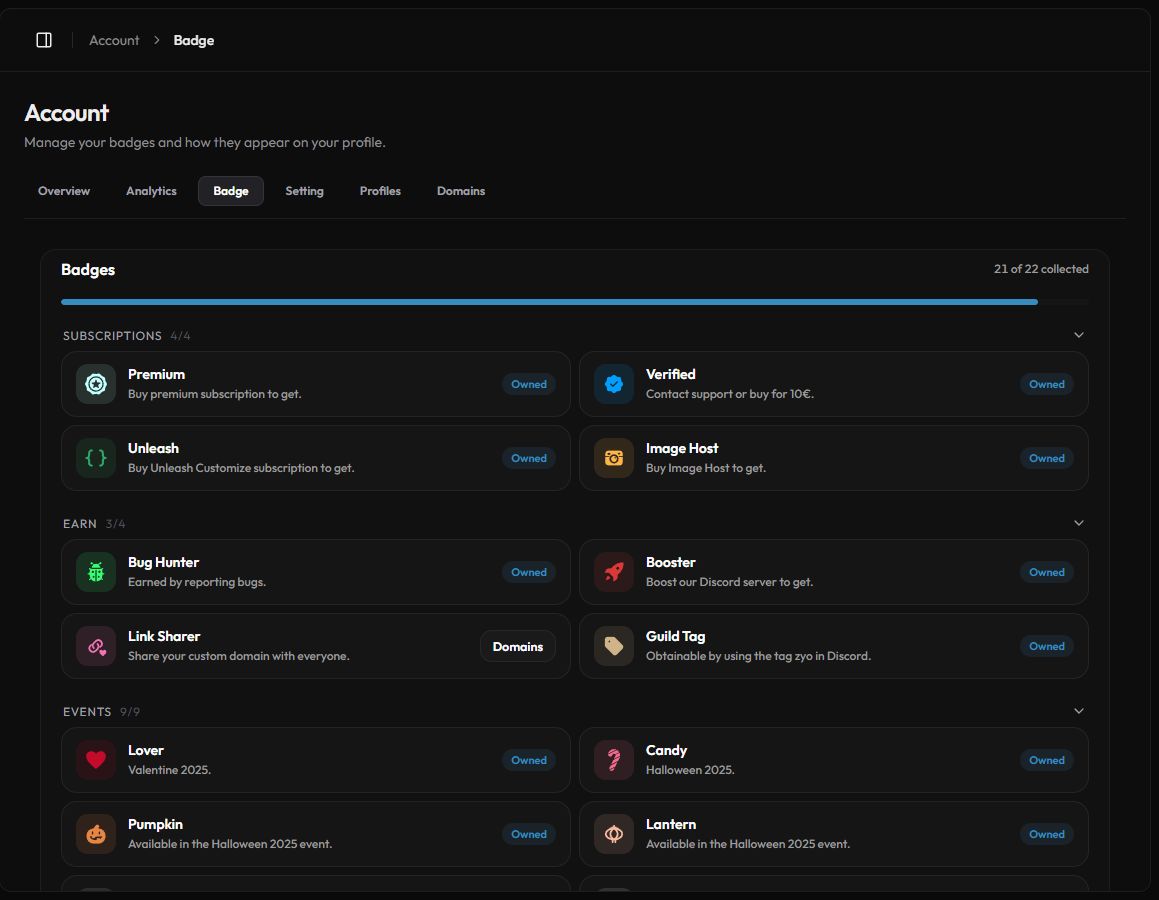Click the 'Unleash' badge title
The width and height of the screenshot is (1159, 900).
pos(153,448)
